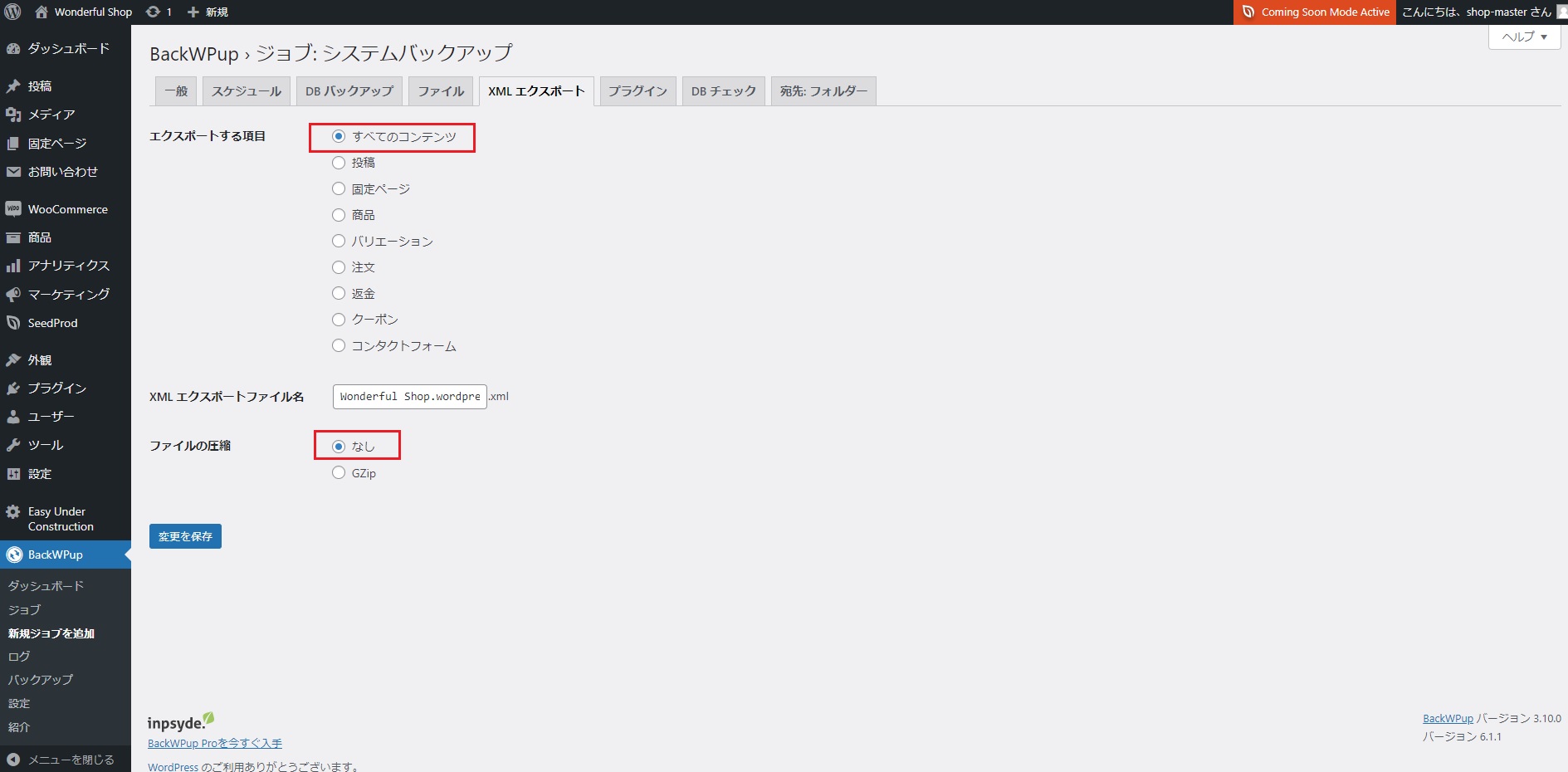Choose the クーポン export radio option
The height and width of the screenshot is (772, 1568).
tap(339, 320)
